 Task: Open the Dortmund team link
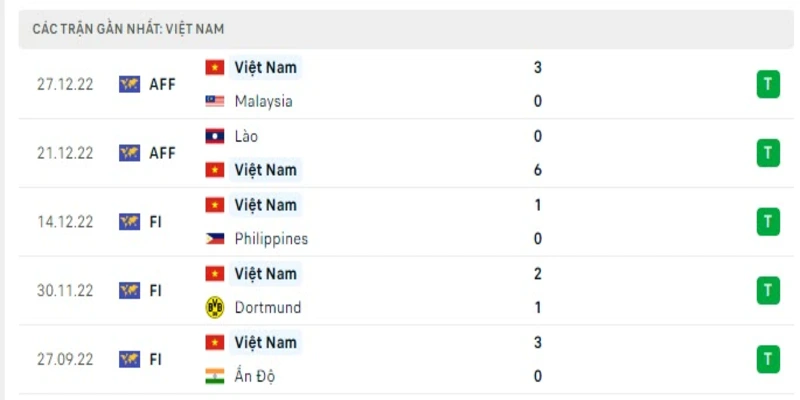[267, 307]
